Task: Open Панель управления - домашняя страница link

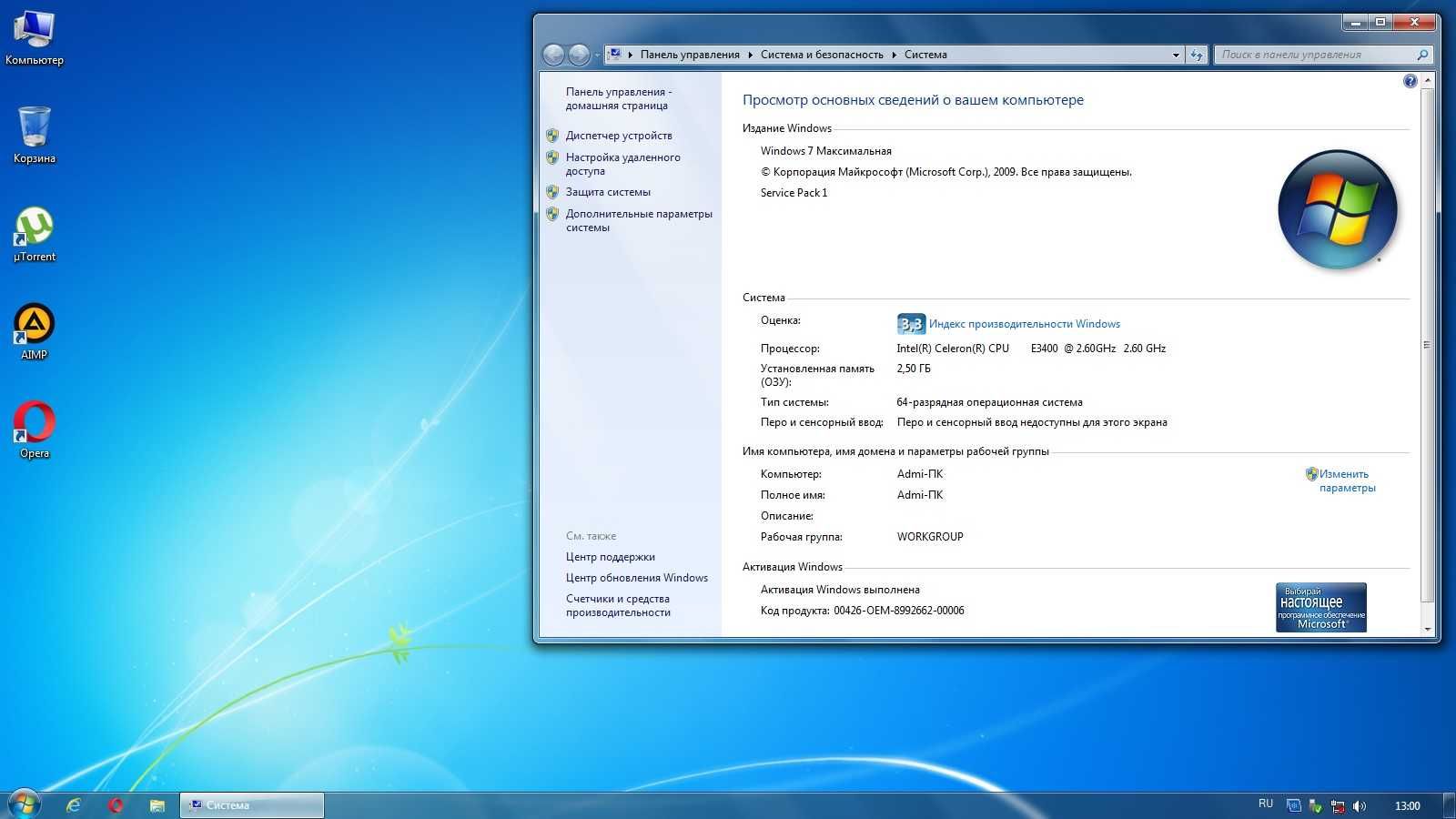Action: pyautogui.click(x=619, y=98)
